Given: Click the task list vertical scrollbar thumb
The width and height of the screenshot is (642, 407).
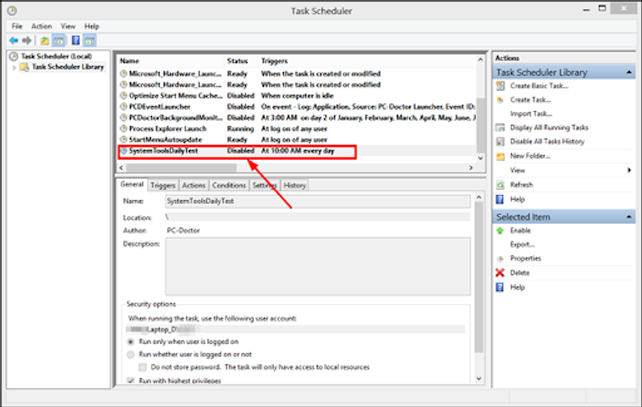Looking at the screenshot, I should point(480,125).
